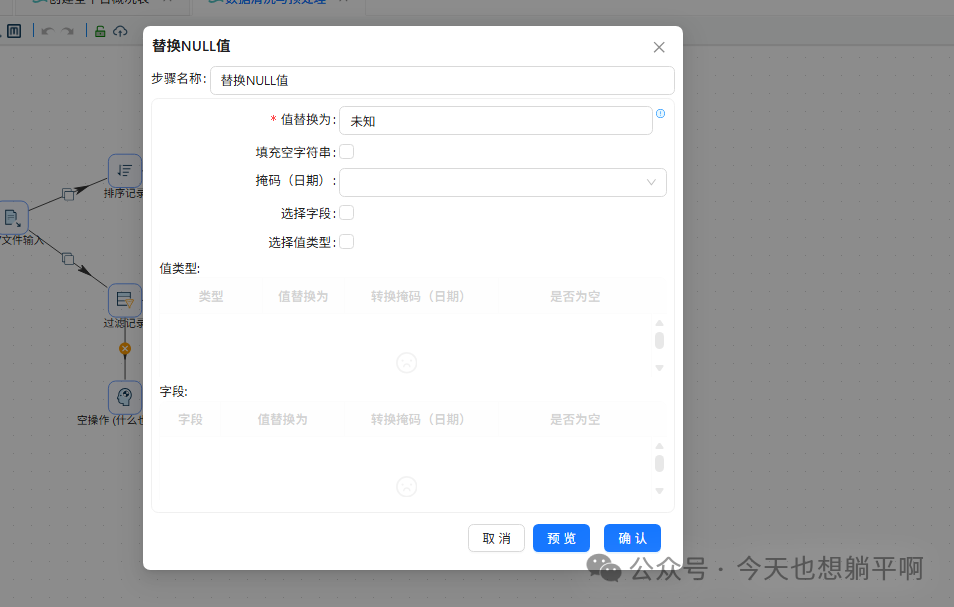The image size is (954, 607).
Task: Tick the 选择字段 checkbox
Action: [x=347, y=213]
